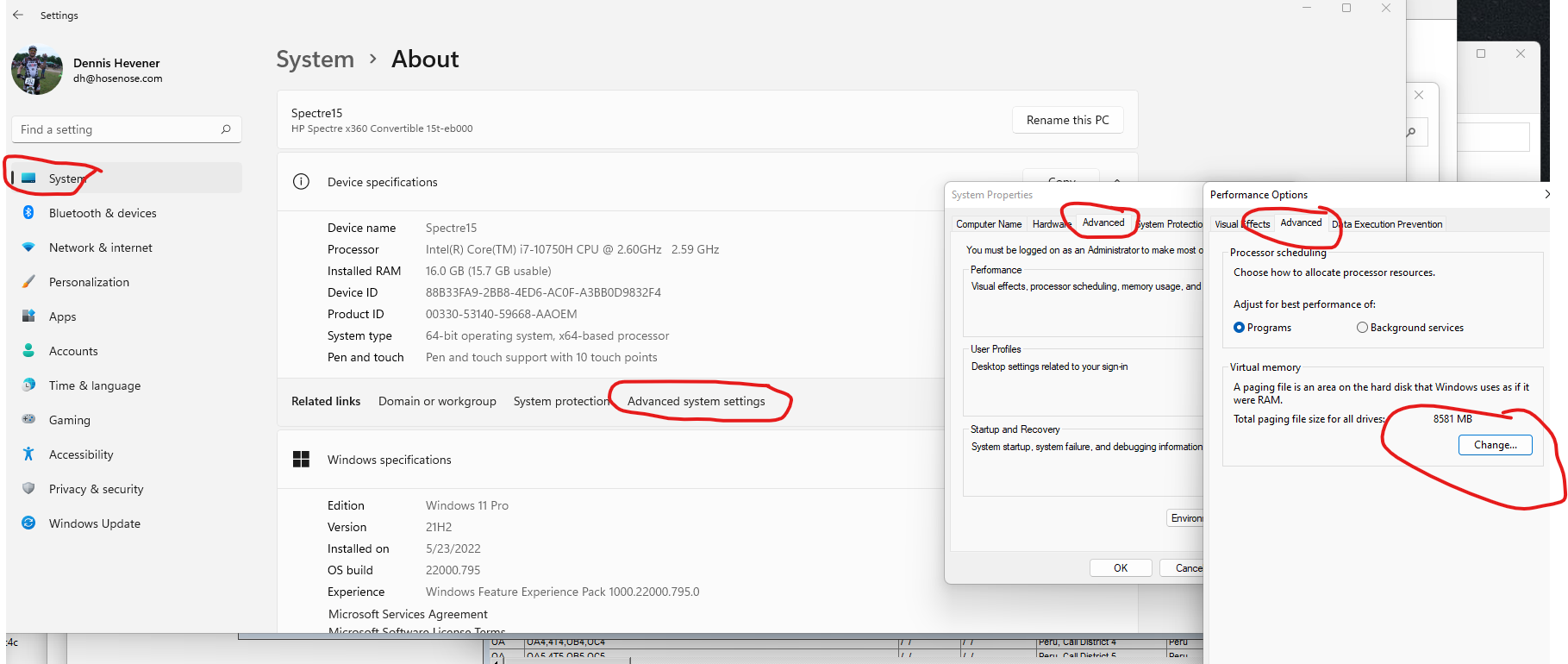The image size is (1568, 664).
Task: Click the Version value 21H2
Action: [x=439, y=527]
